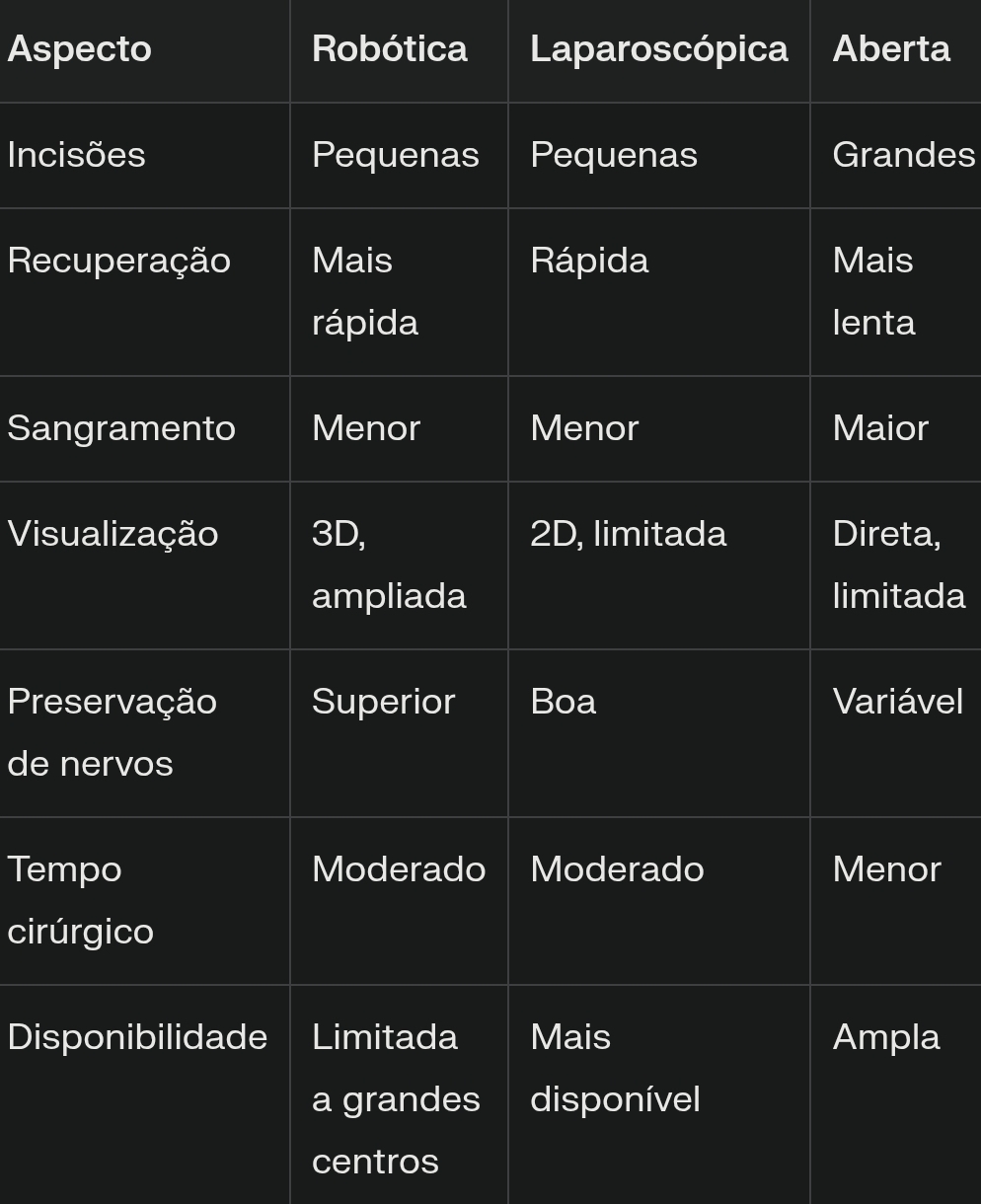Select the Mais rápida cell
Image resolution: width=981 pixels, height=1204 pixels.
[365, 291]
